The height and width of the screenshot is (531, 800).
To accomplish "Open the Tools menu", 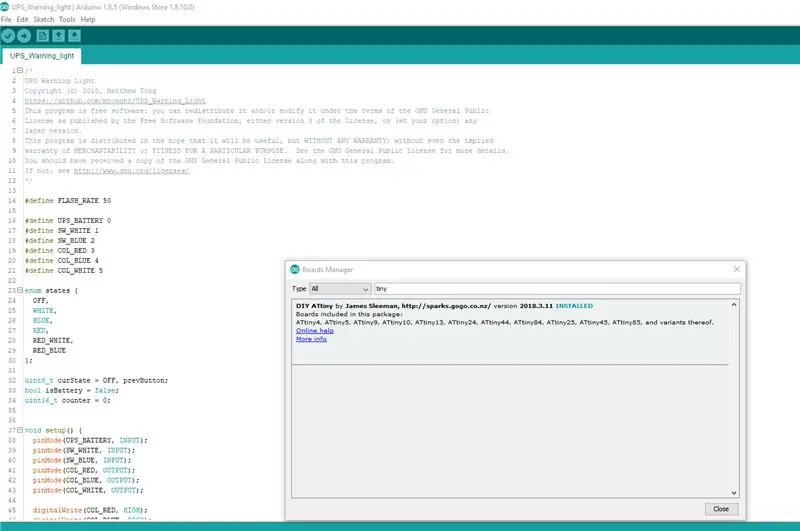I will [x=67, y=19].
